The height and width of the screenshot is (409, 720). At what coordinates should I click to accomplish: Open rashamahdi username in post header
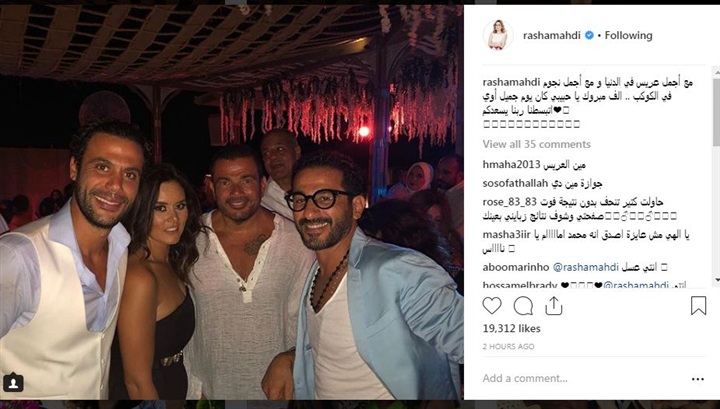(551, 35)
